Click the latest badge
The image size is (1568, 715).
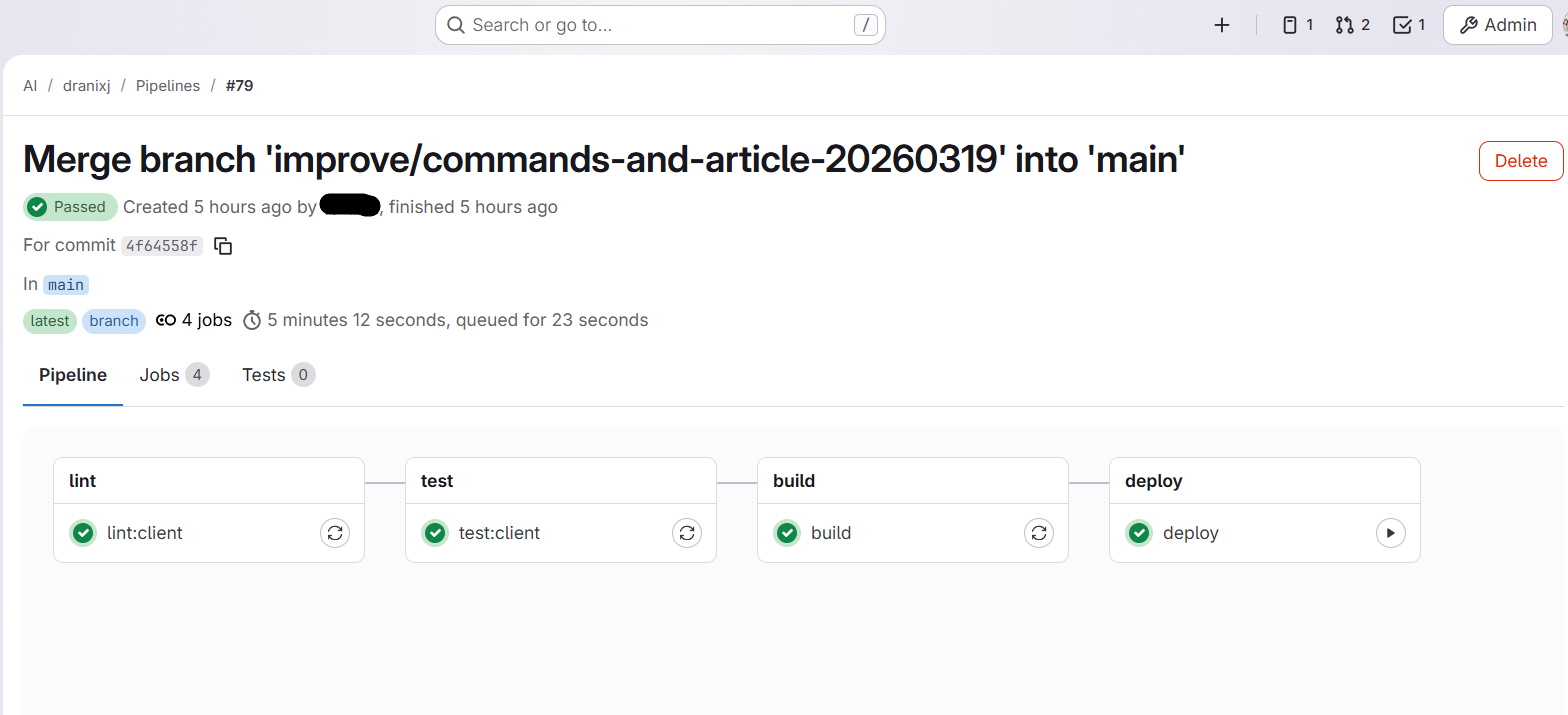[50, 321]
